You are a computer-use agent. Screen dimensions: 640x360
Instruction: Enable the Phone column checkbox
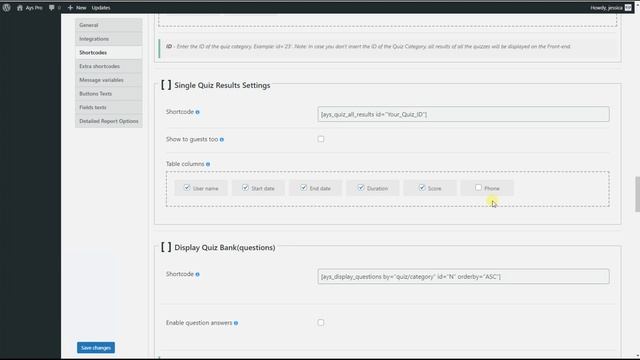(478, 188)
